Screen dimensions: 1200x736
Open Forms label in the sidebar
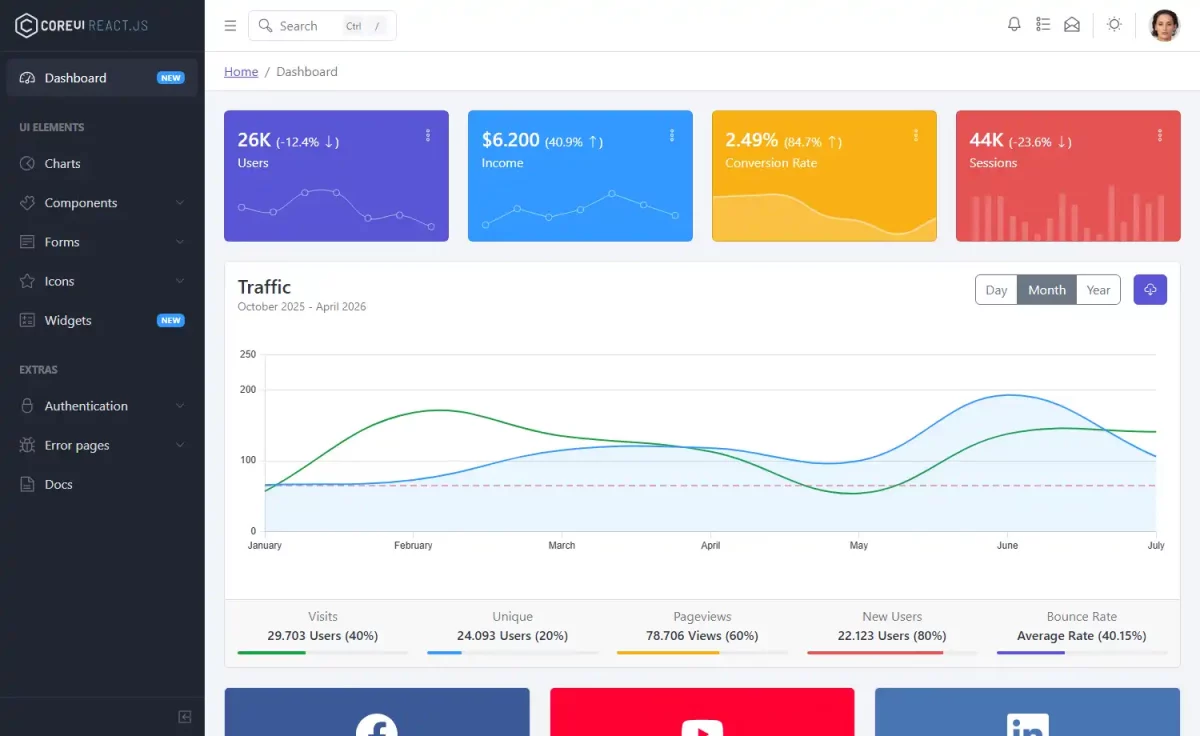(x=62, y=242)
